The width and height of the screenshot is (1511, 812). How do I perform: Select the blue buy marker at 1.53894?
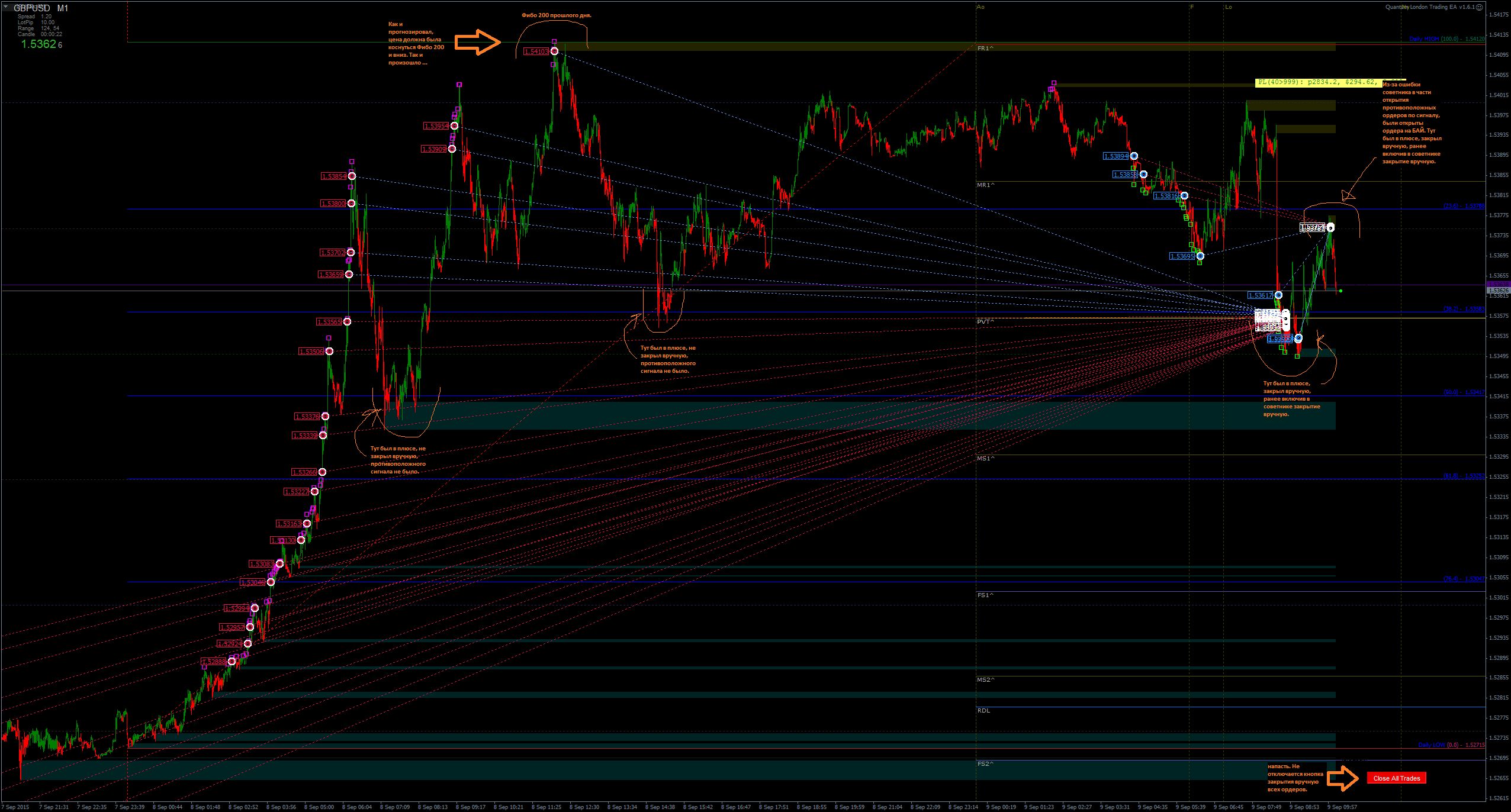tap(1134, 156)
